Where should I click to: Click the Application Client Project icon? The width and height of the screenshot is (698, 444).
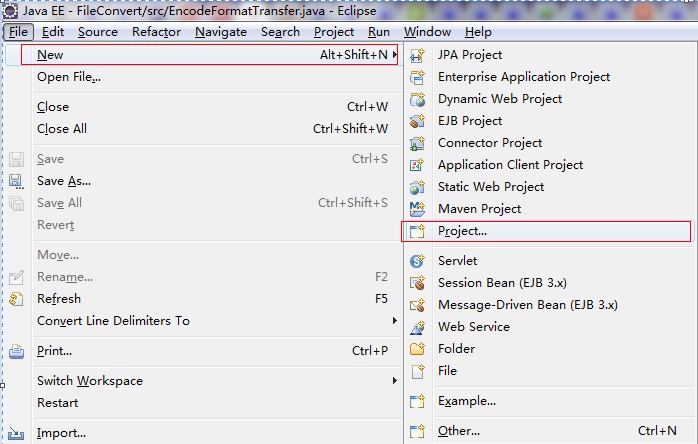pyautogui.click(x=418, y=165)
